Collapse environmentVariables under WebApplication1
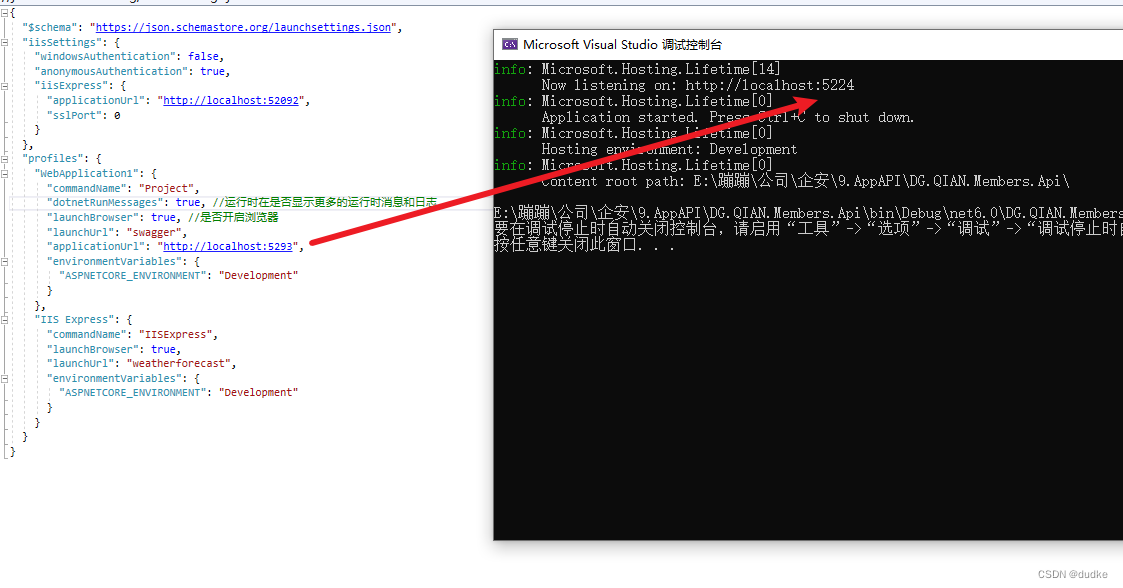The height and width of the screenshot is (588, 1123). coord(4,261)
